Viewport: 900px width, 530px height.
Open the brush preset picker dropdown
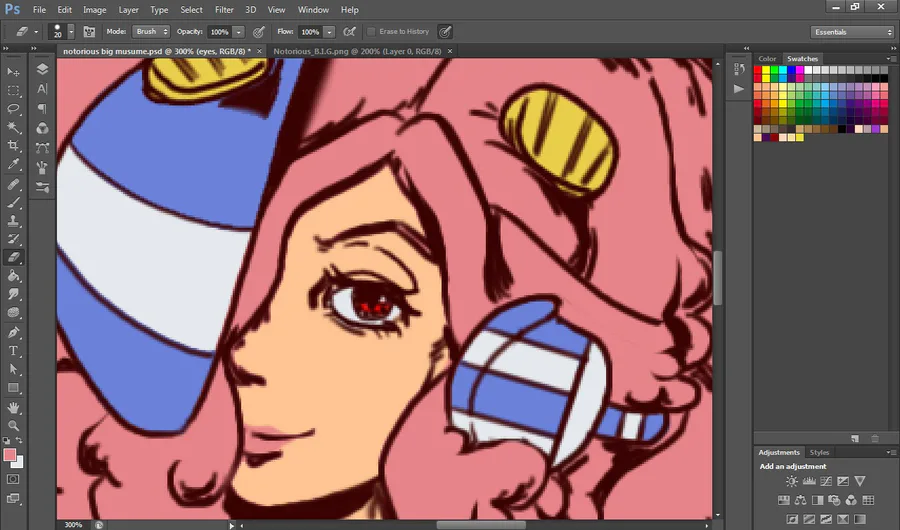pos(71,32)
